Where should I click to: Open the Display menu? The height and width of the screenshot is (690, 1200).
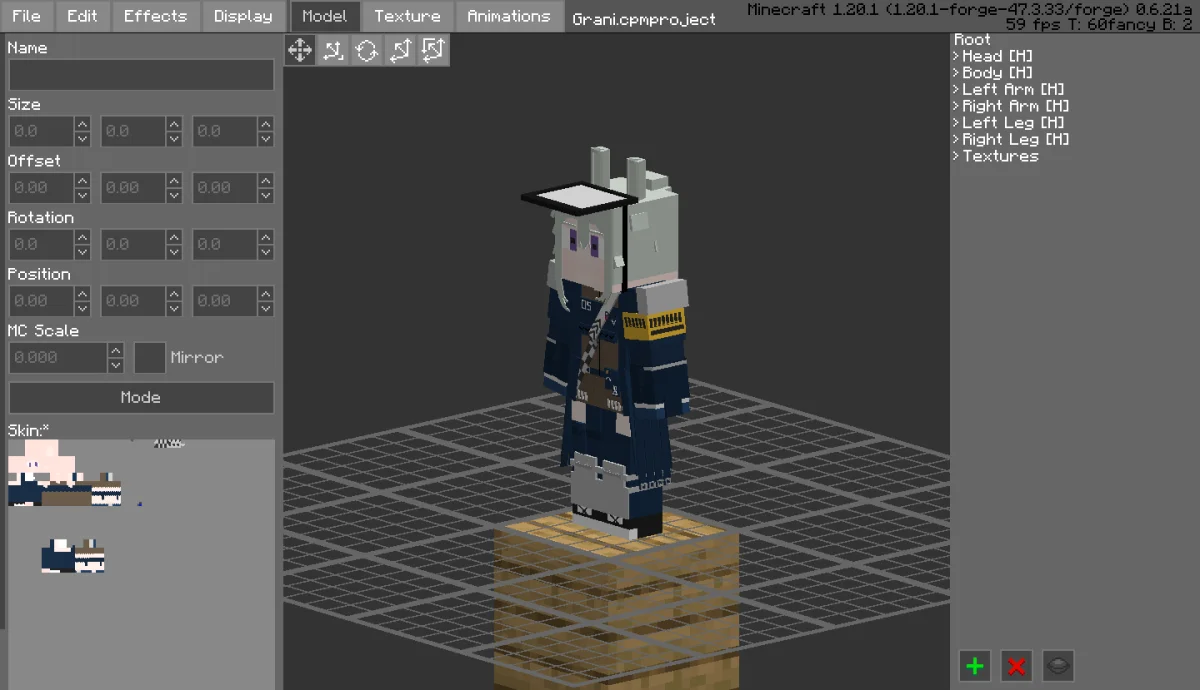click(x=243, y=16)
